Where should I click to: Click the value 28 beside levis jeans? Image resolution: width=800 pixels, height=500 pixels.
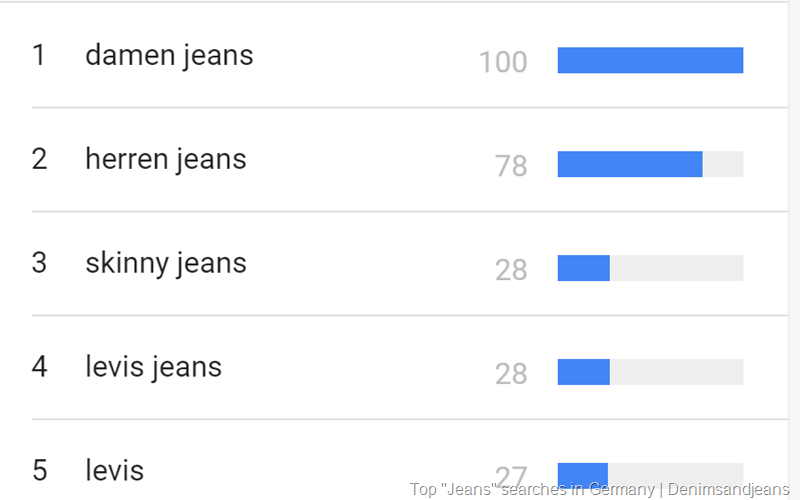click(511, 374)
